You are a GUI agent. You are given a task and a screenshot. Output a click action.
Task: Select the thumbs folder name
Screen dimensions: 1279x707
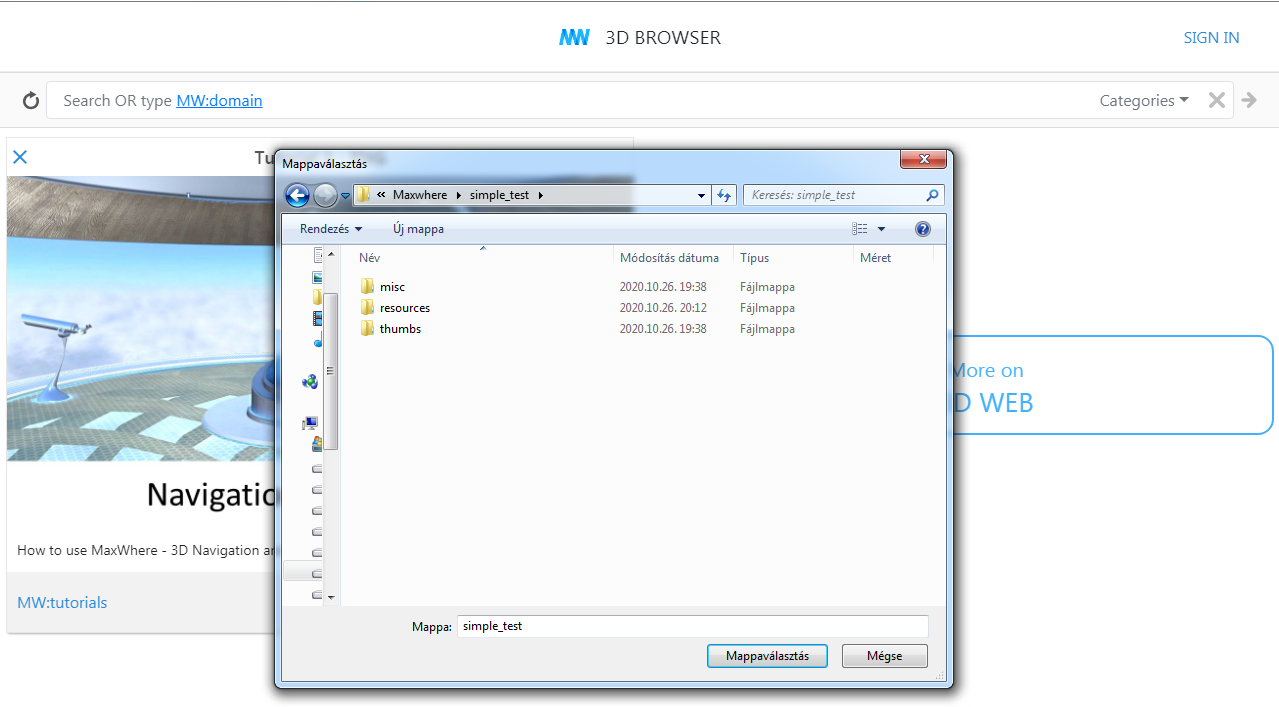[x=400, y=329]
